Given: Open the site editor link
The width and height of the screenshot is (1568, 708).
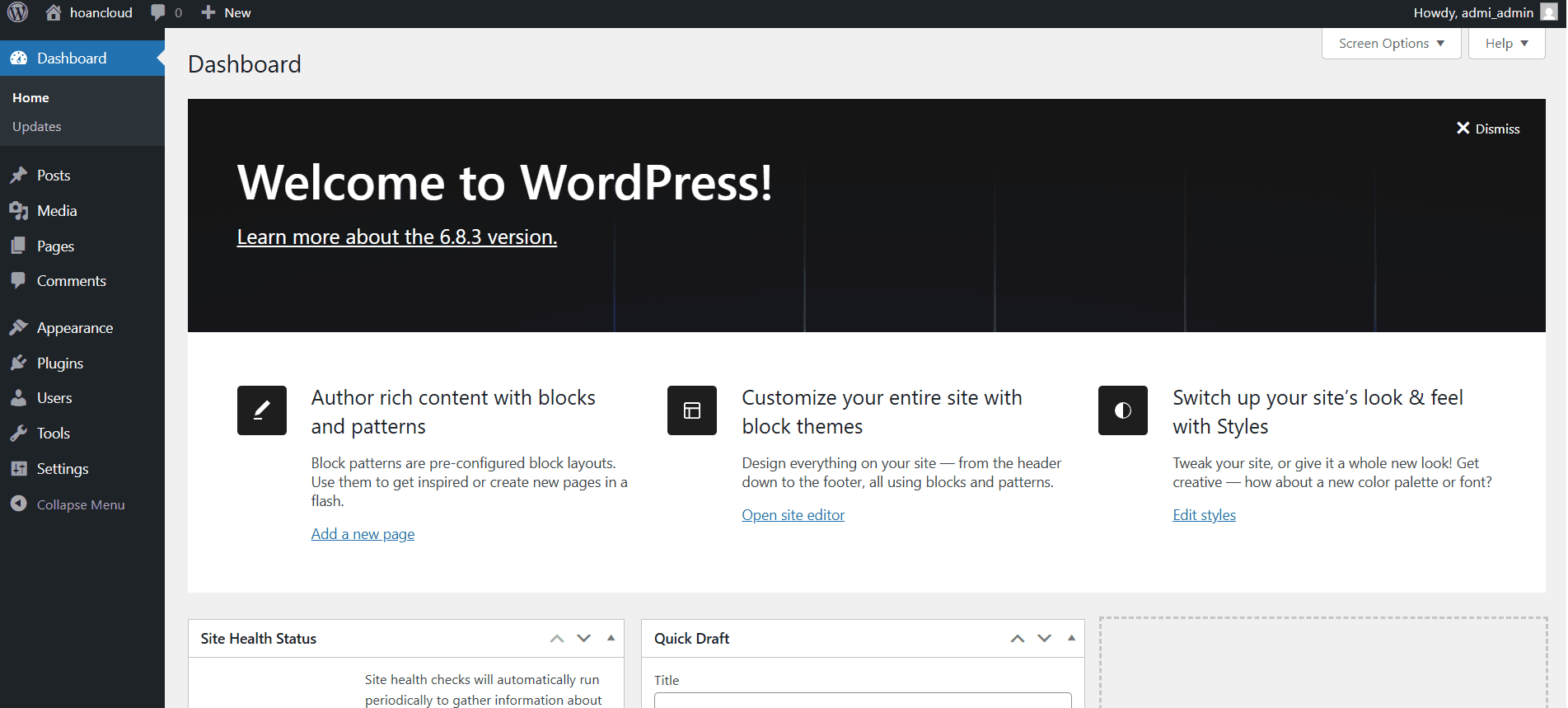Looking at the screenshot, I should tap(793, 515).
